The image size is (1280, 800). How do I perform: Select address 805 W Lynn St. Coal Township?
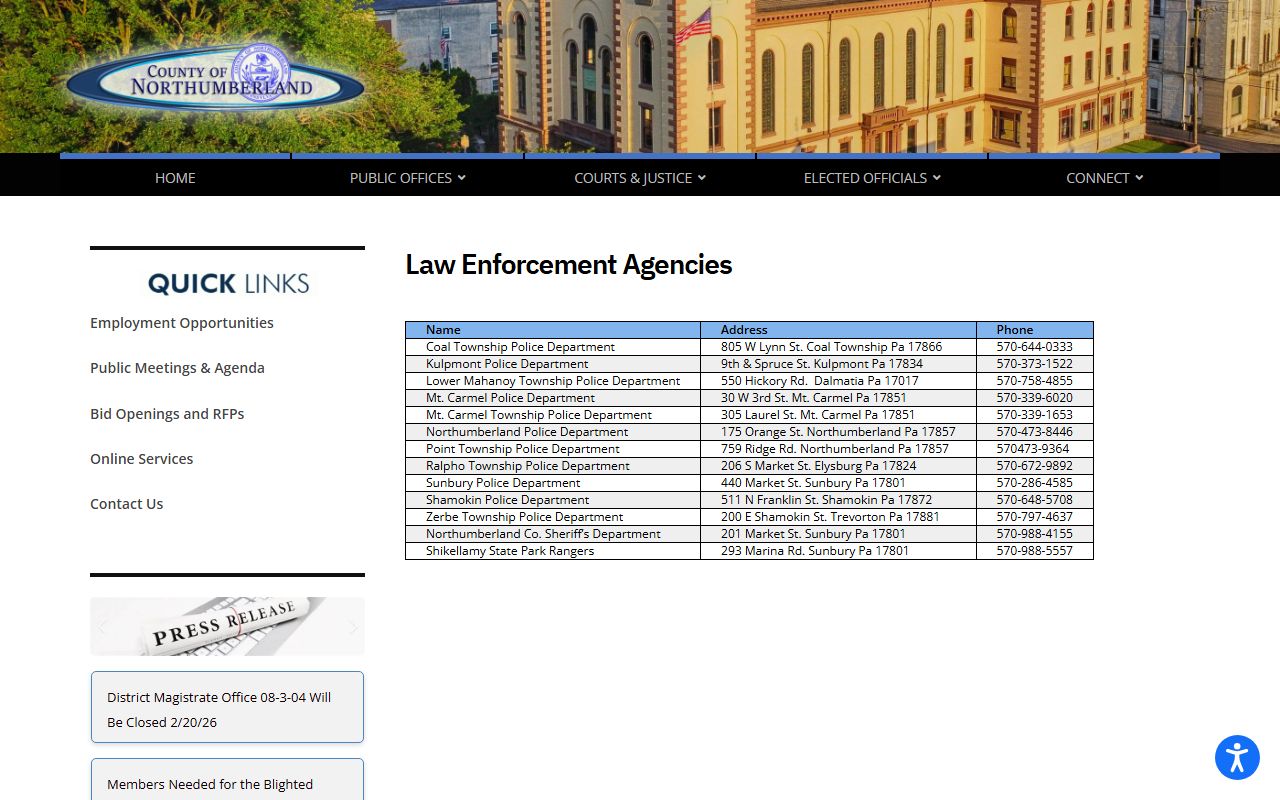[838, 347]
